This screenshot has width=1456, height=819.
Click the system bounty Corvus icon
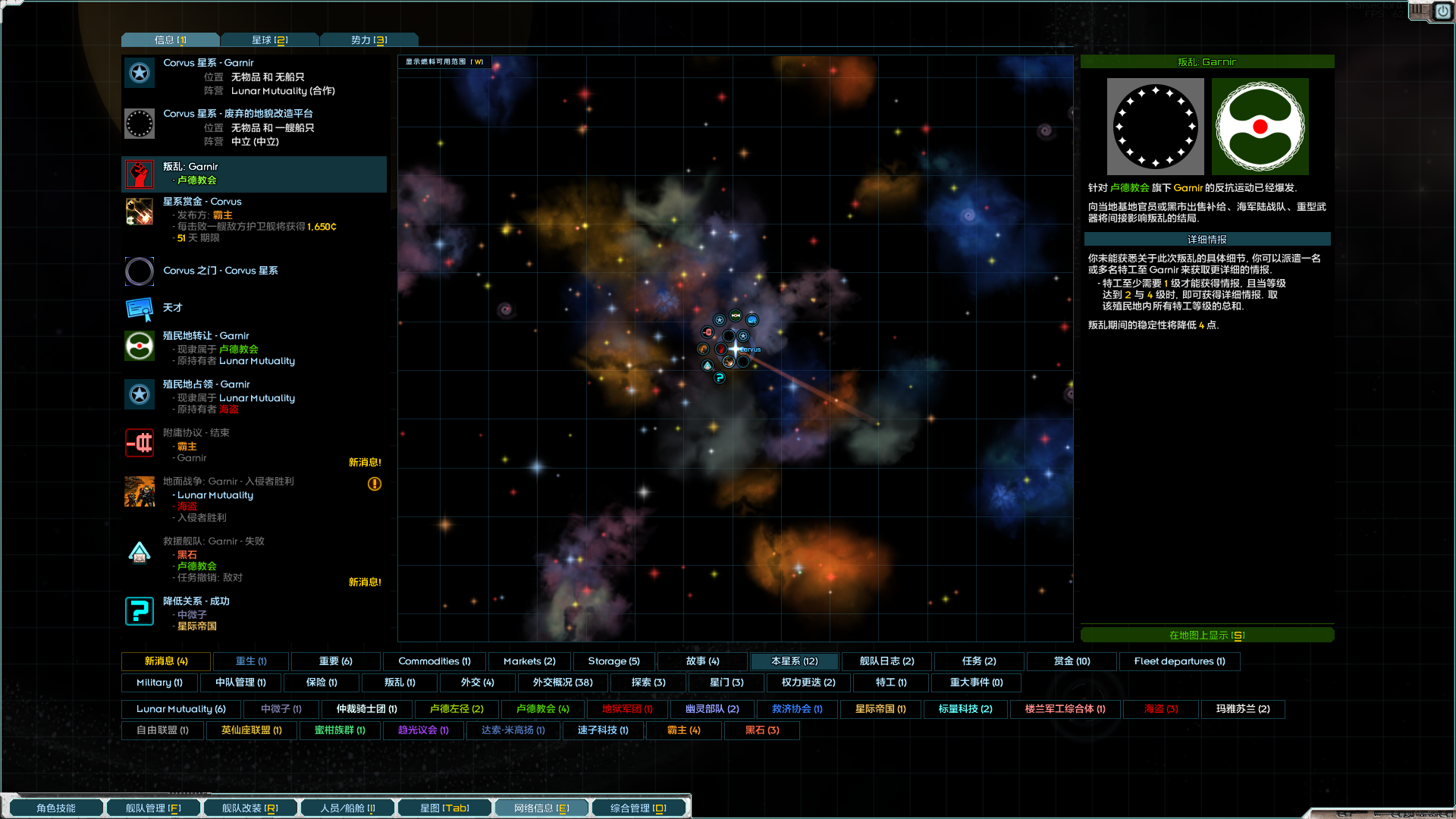pyautogui.click(x=140, y=212)
